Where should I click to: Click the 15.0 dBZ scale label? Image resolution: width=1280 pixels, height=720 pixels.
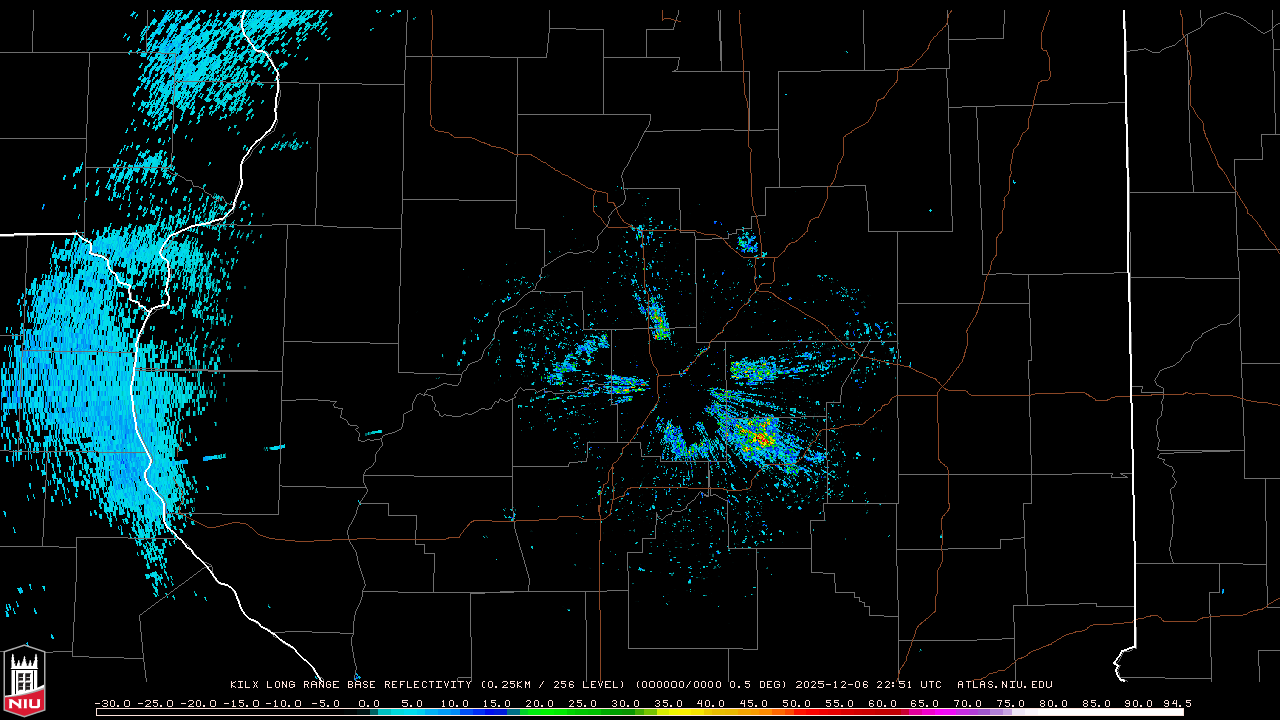click(497, 703)
